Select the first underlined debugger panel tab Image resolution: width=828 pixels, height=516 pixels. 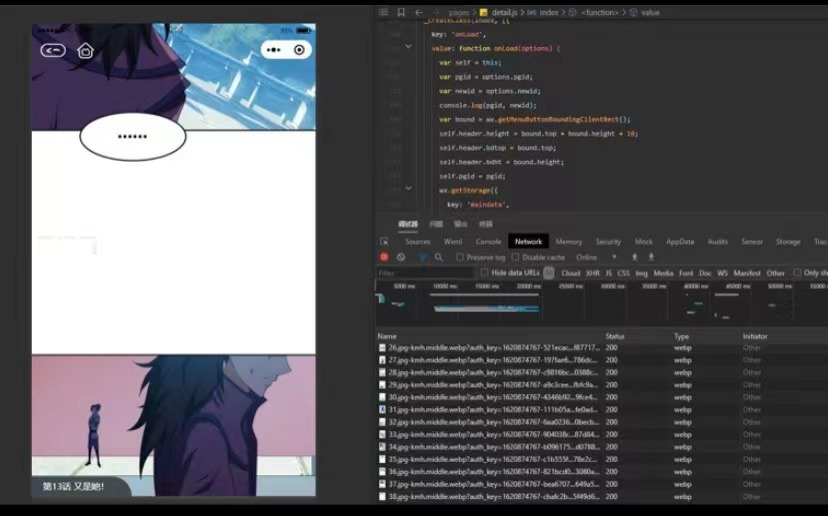pos(408,224)
